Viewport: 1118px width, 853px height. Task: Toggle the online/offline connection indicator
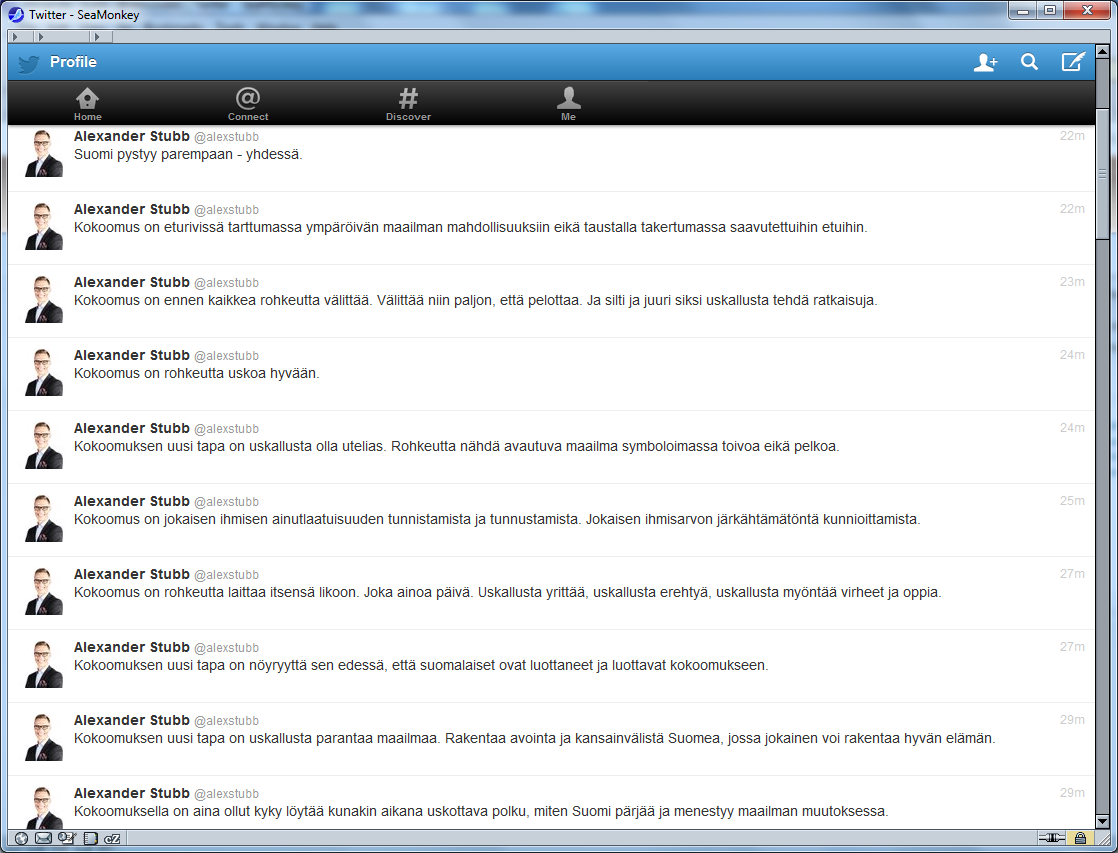point(1050,838)
